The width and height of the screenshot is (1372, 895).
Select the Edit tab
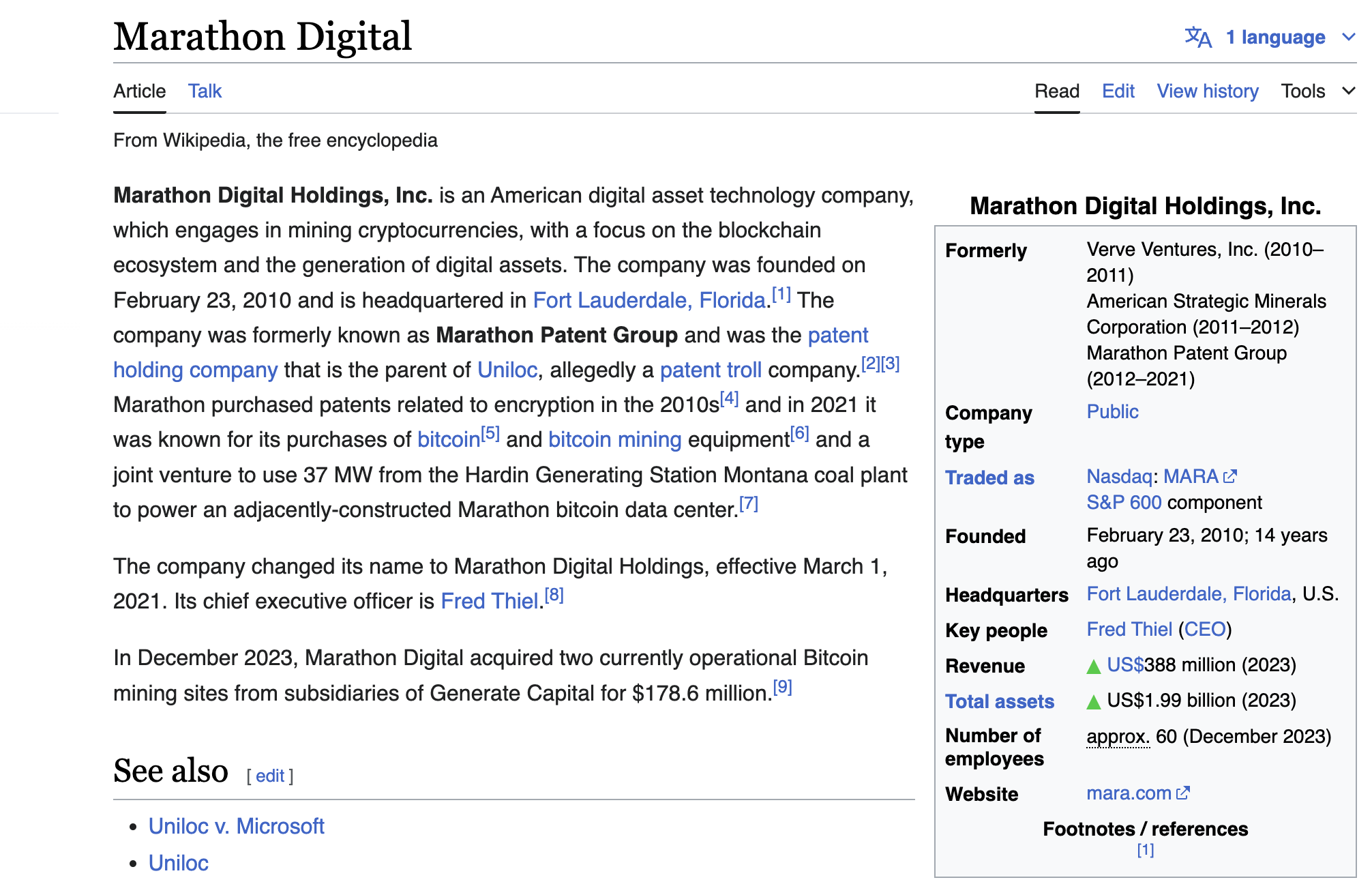(1118, 91)
